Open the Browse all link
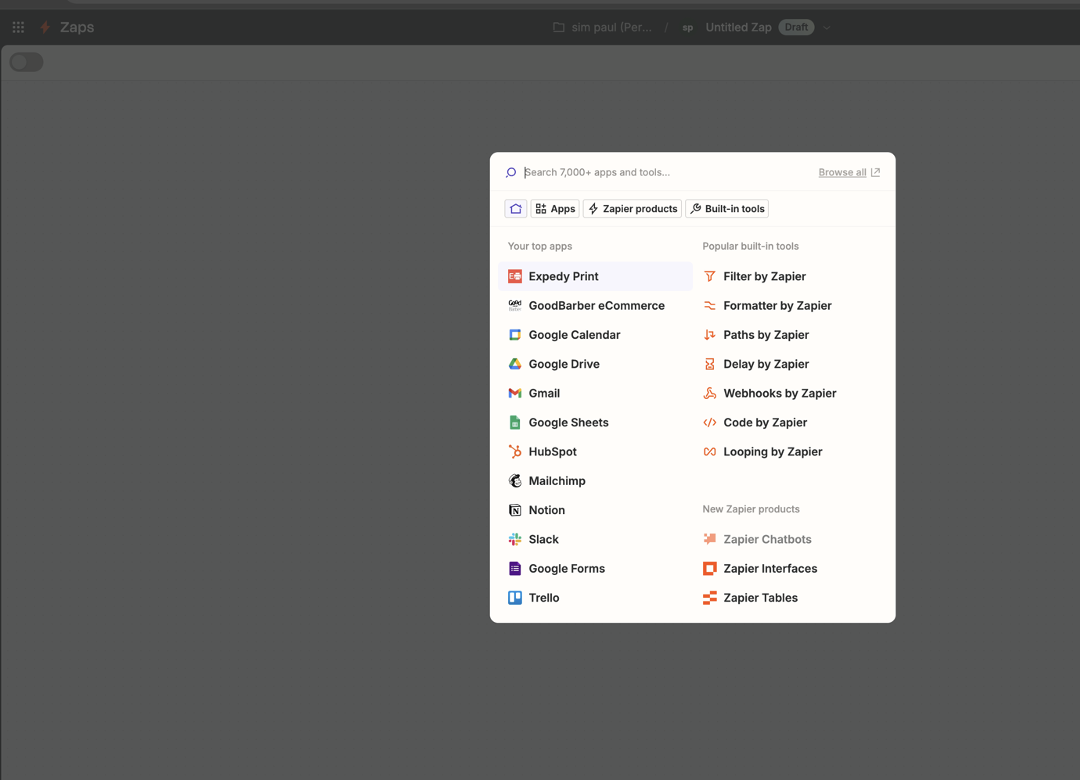1080x780 pixels. click(848, 172)
